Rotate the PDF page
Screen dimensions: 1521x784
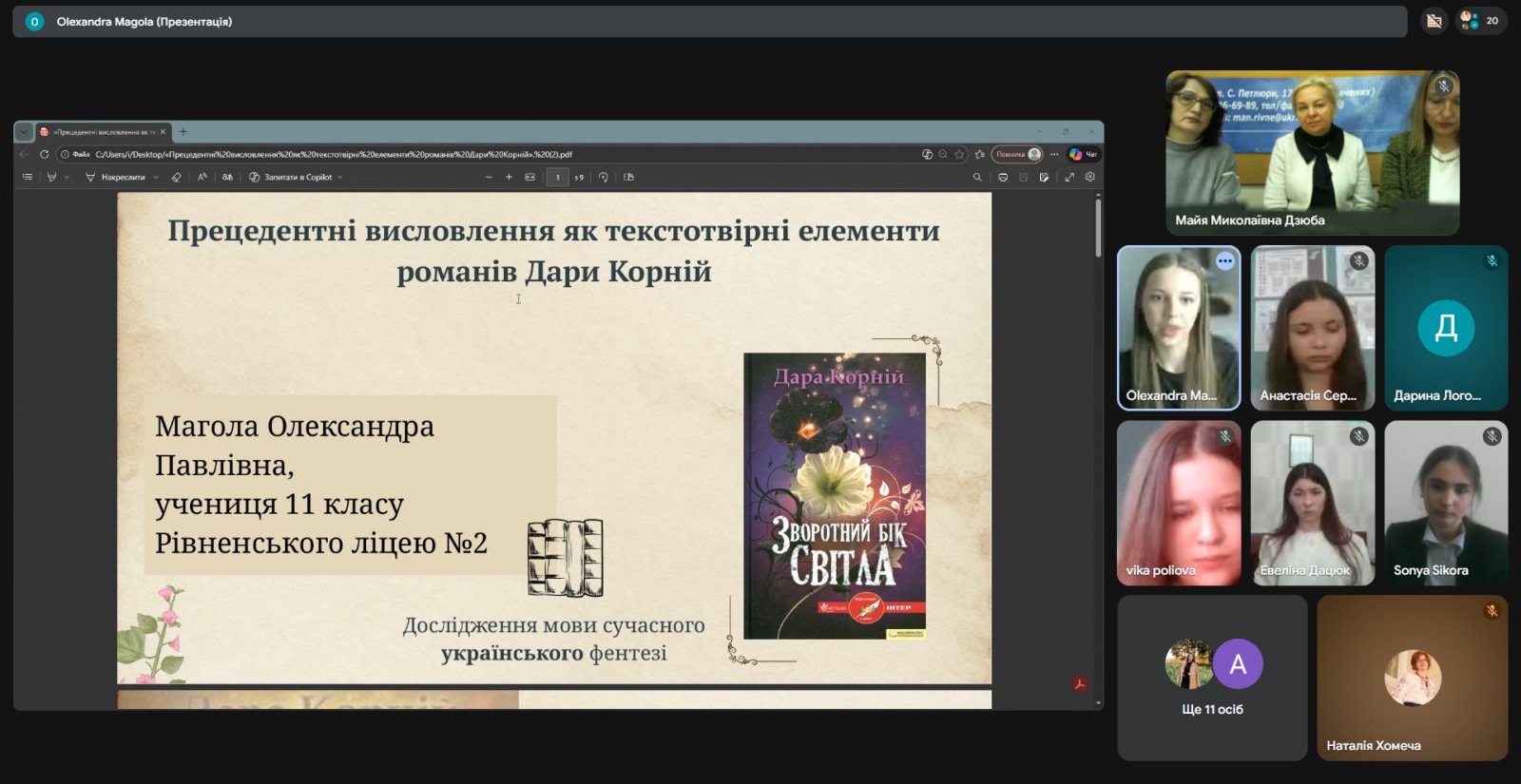(603, 177)
